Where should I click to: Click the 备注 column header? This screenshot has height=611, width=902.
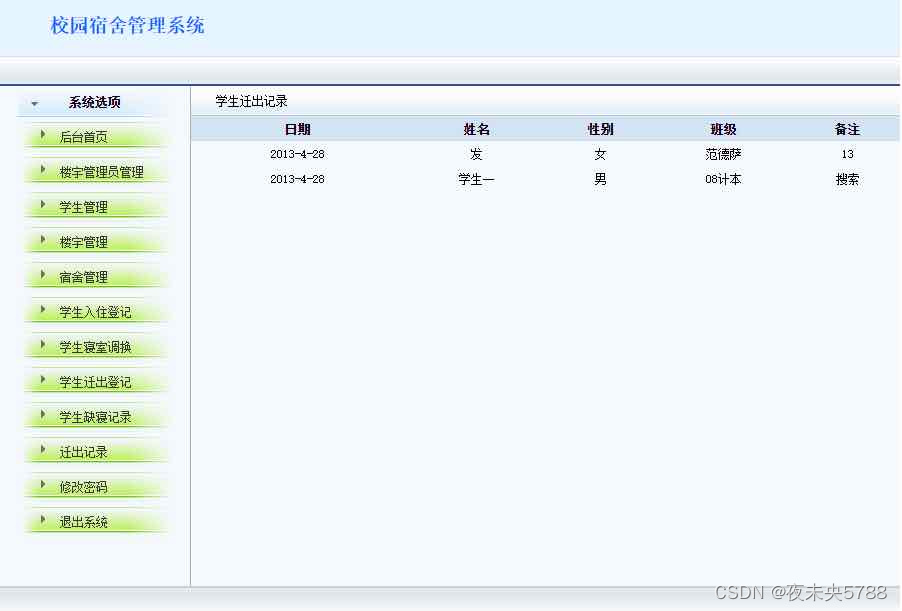pyautogui.click(x=847, y=129)
